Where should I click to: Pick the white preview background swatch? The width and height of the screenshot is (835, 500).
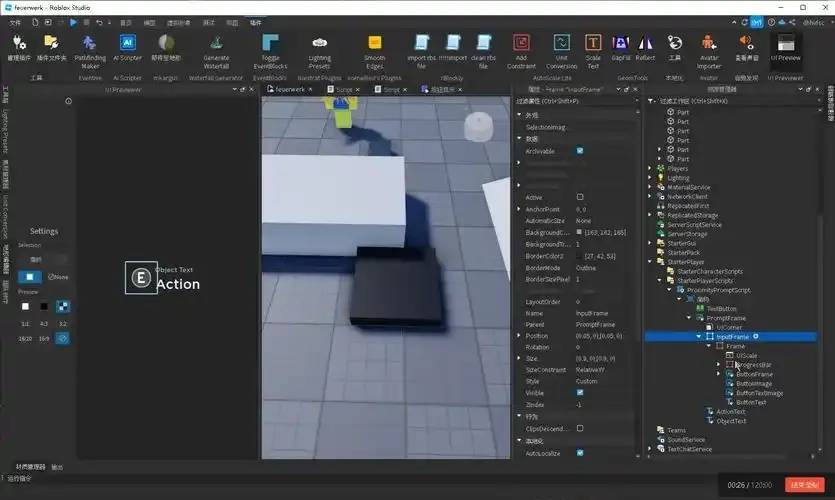pyautogui.click(x=25, y=307)
